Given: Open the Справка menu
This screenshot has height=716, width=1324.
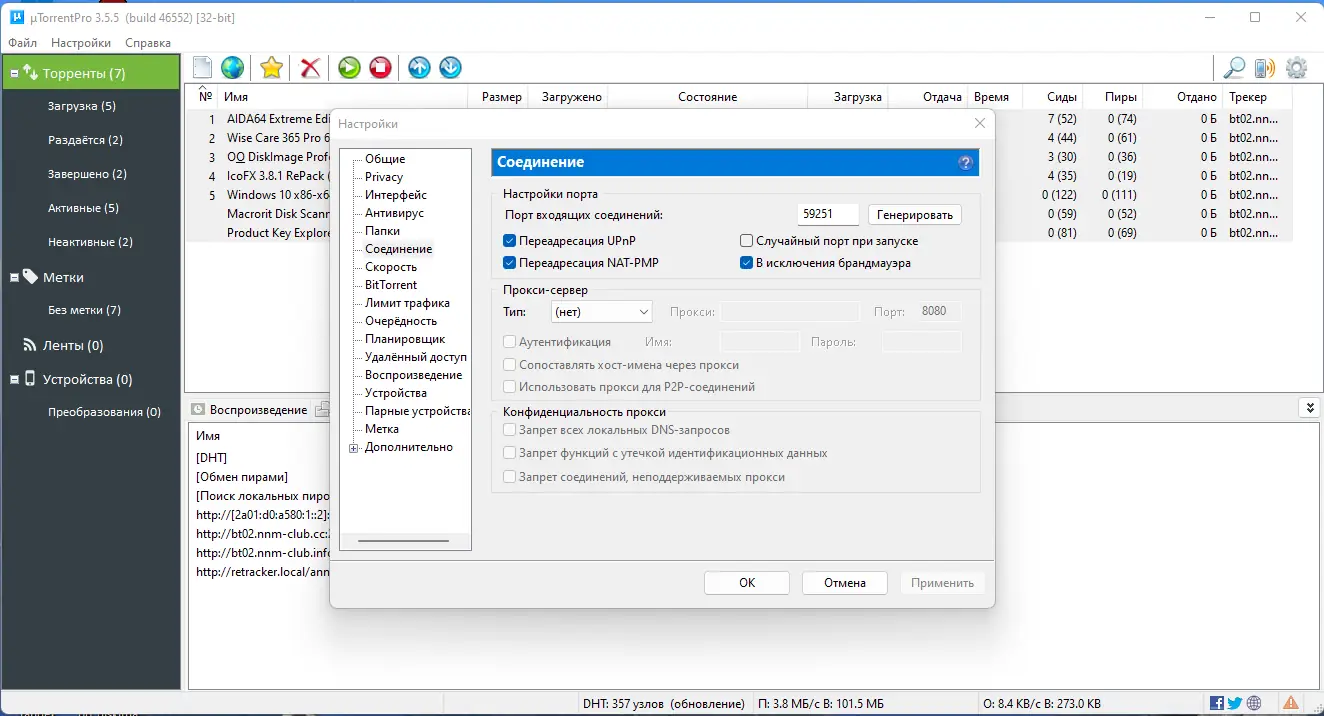Looking at the screenshot, I should point(148,43).
